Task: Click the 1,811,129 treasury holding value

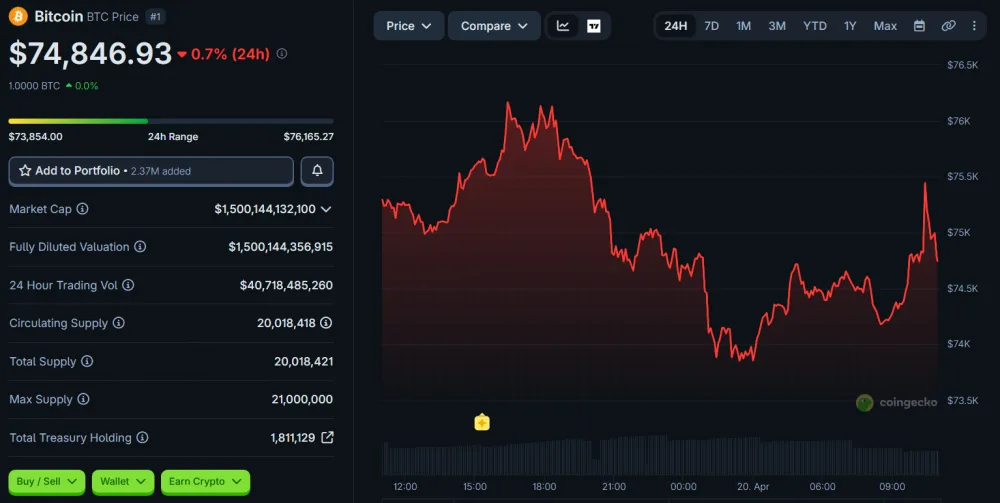Action: 293,437
